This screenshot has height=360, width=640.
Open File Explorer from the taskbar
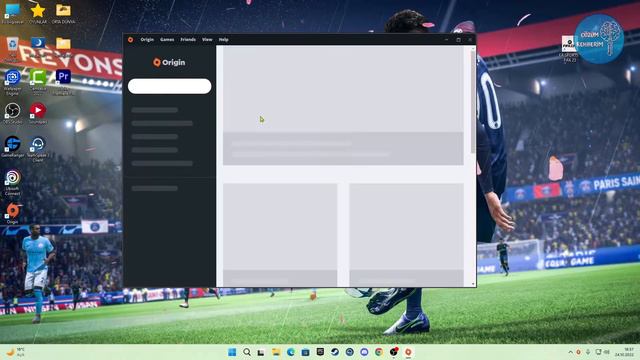coord(276,352)
